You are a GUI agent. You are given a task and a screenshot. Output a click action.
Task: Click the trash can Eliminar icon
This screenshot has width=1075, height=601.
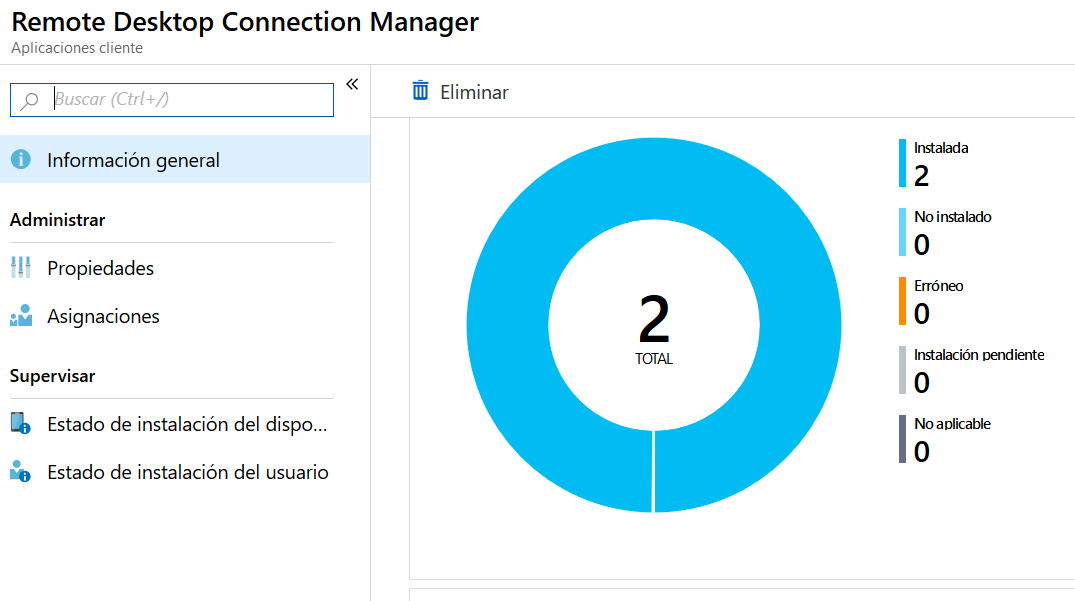point(420,90)
